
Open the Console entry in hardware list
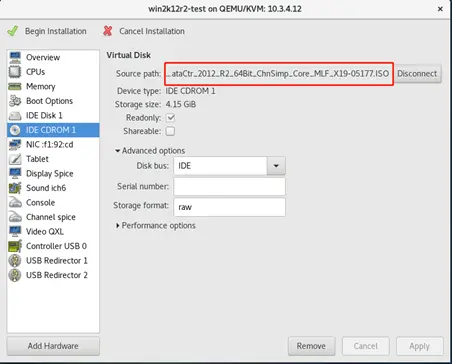(x=53, y=202)
